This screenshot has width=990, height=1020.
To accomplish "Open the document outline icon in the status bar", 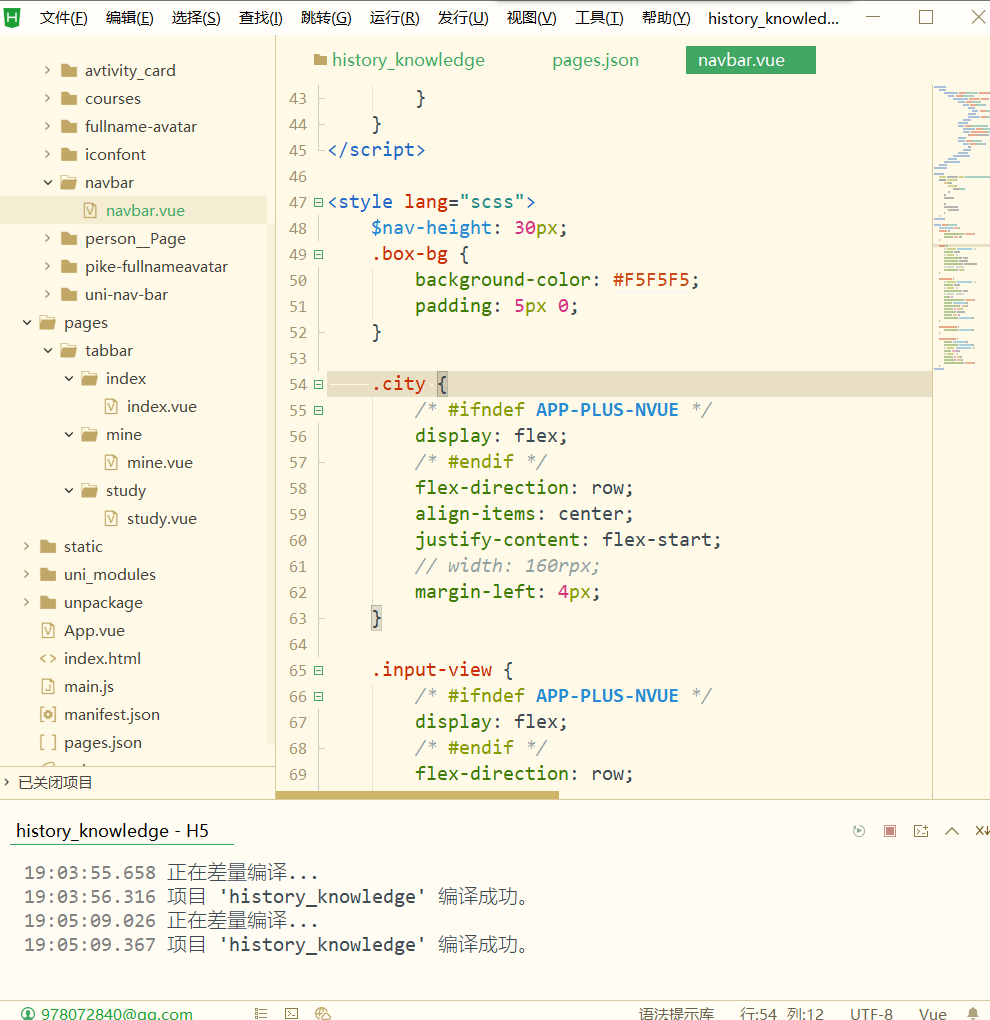I will (x=261, y=1013).
